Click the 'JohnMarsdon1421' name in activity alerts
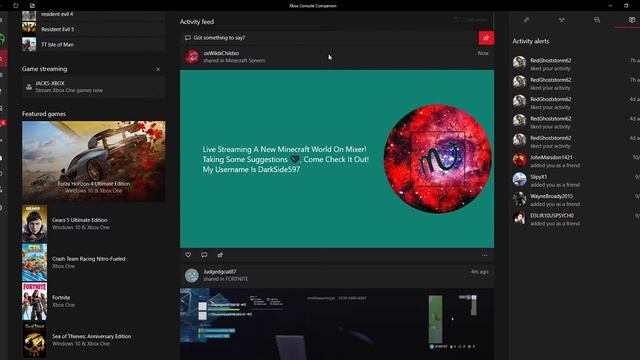The width and height of the screenshot is (640, 360). tap(551, 158)
